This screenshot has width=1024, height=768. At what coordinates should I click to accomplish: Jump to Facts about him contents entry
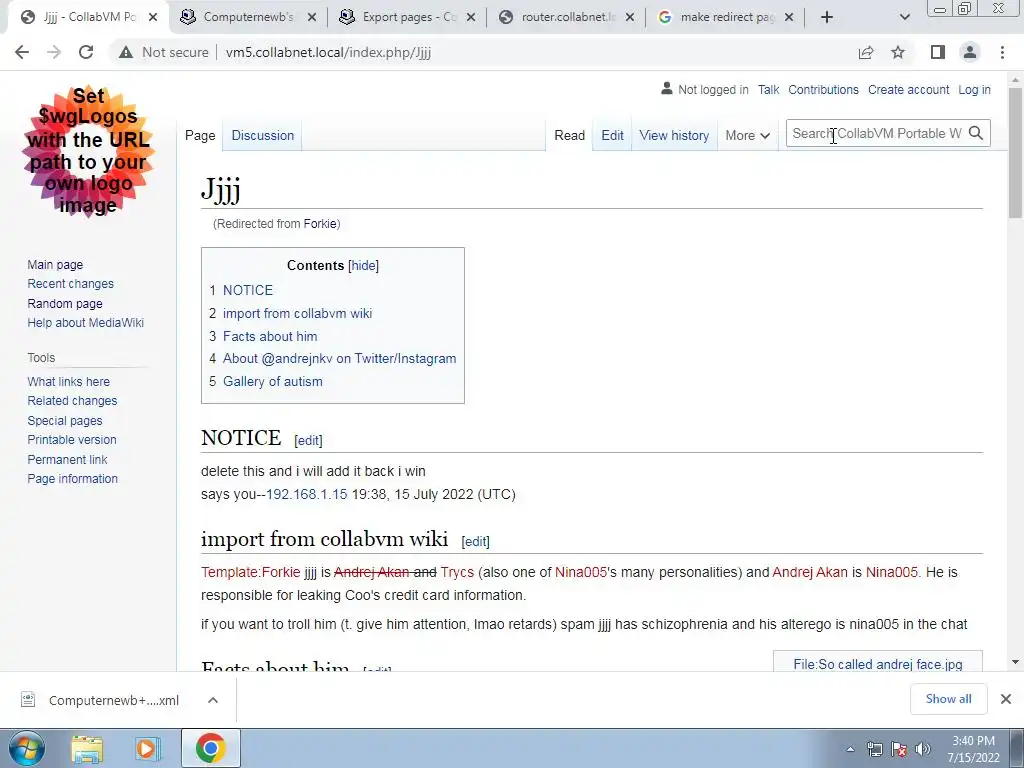tap(270, 336)
